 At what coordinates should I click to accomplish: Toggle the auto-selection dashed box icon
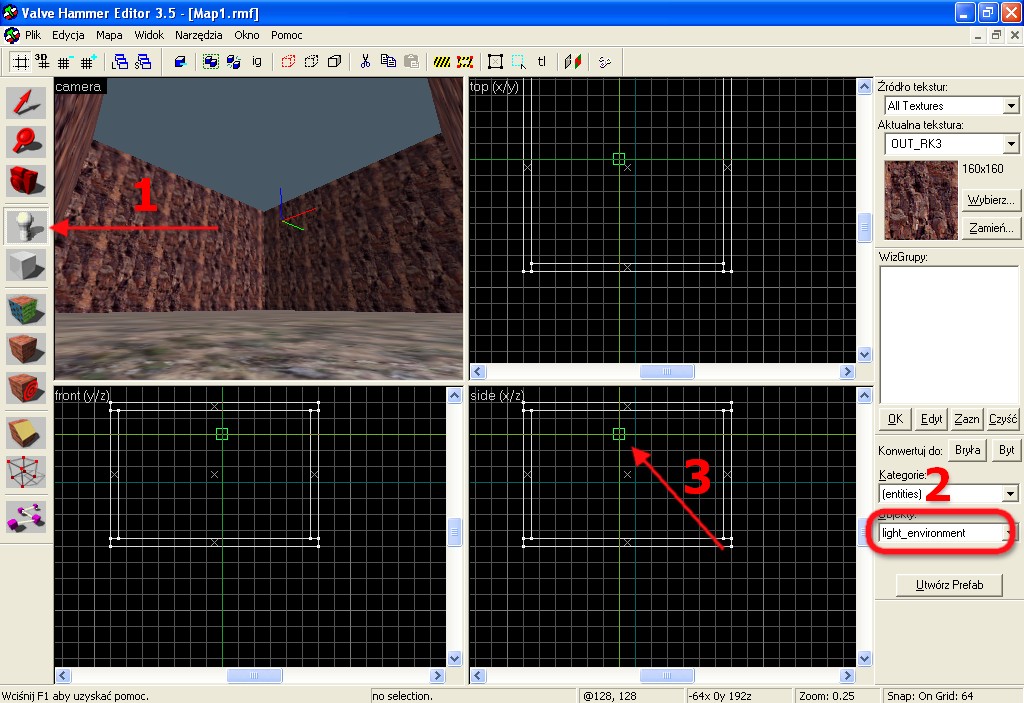(x=519, y=62)
